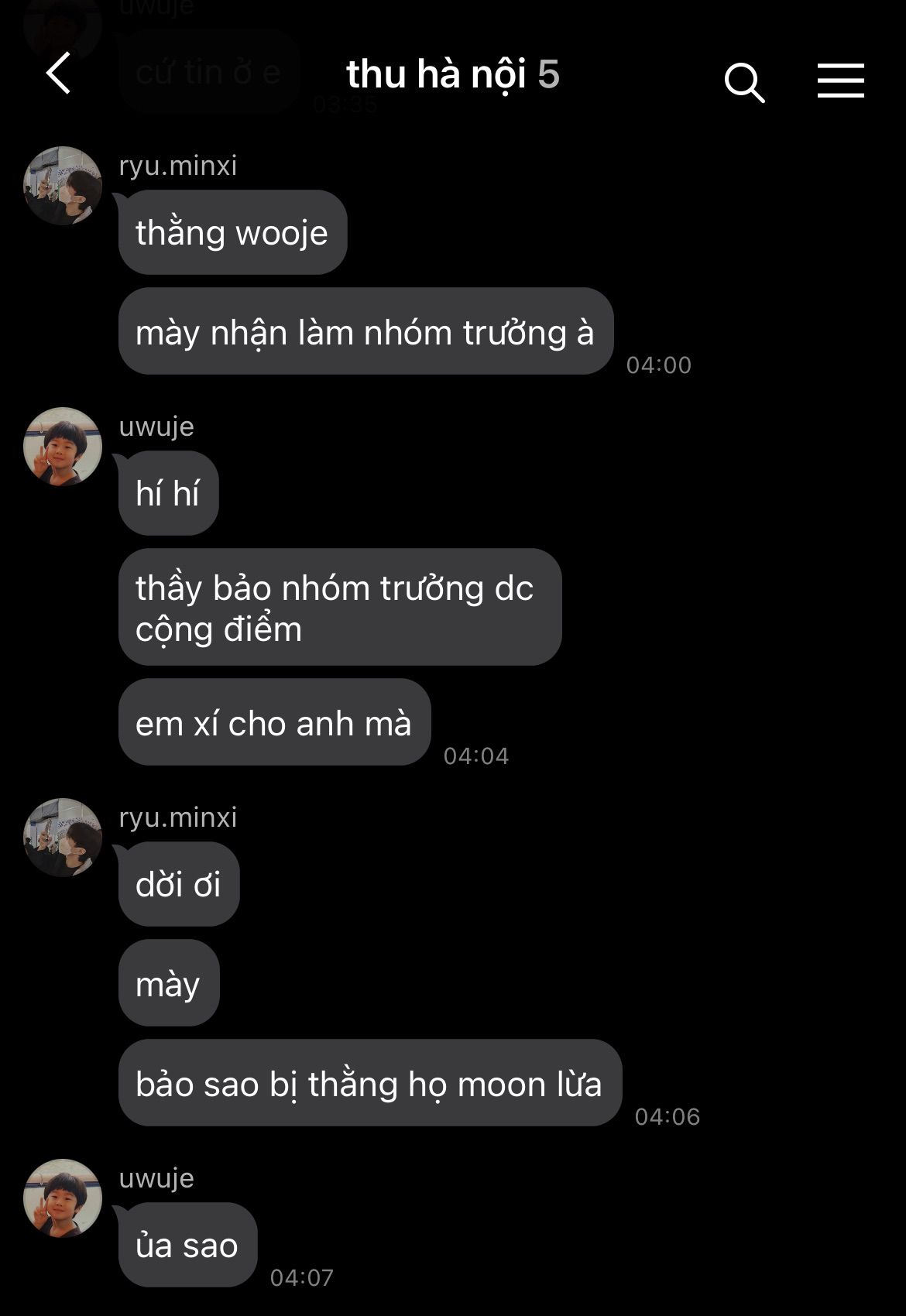The width and height of the screenshot is (906, 1316).
Task: Tap uwuje's avatar beside 'hí hí'
Action: 63,447
